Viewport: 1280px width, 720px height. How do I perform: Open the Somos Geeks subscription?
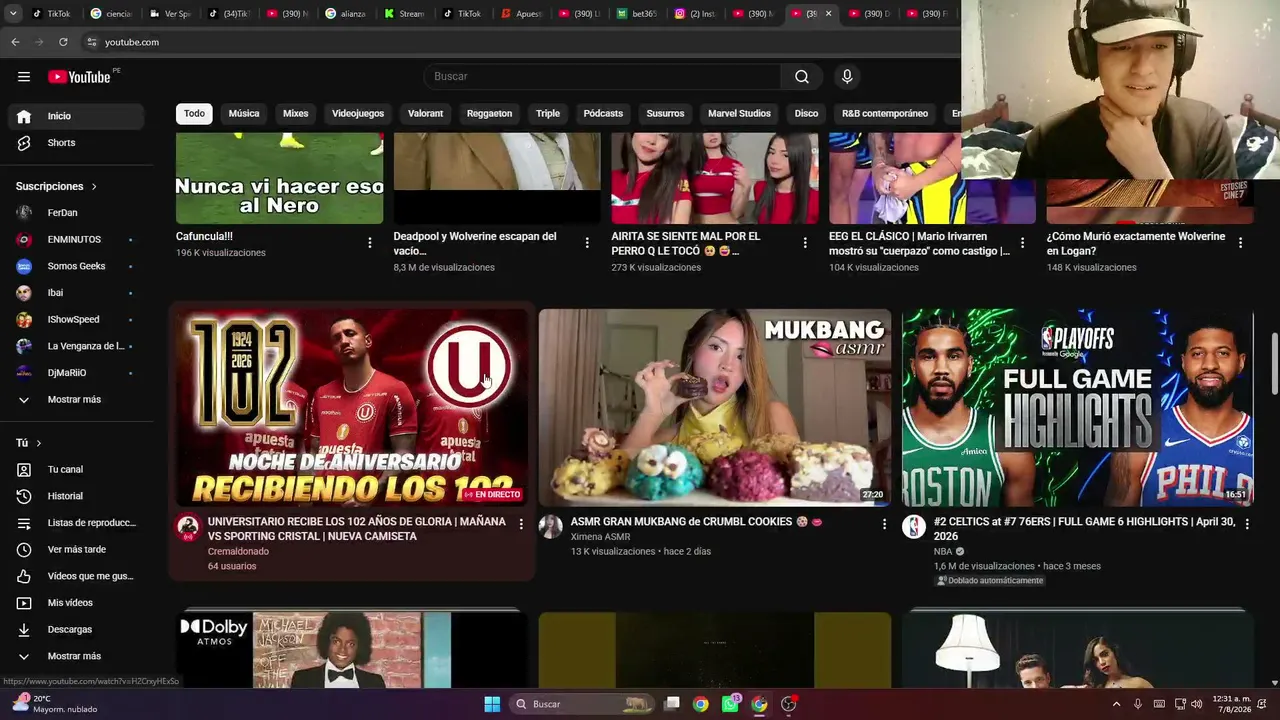click(x=76, y=266)
